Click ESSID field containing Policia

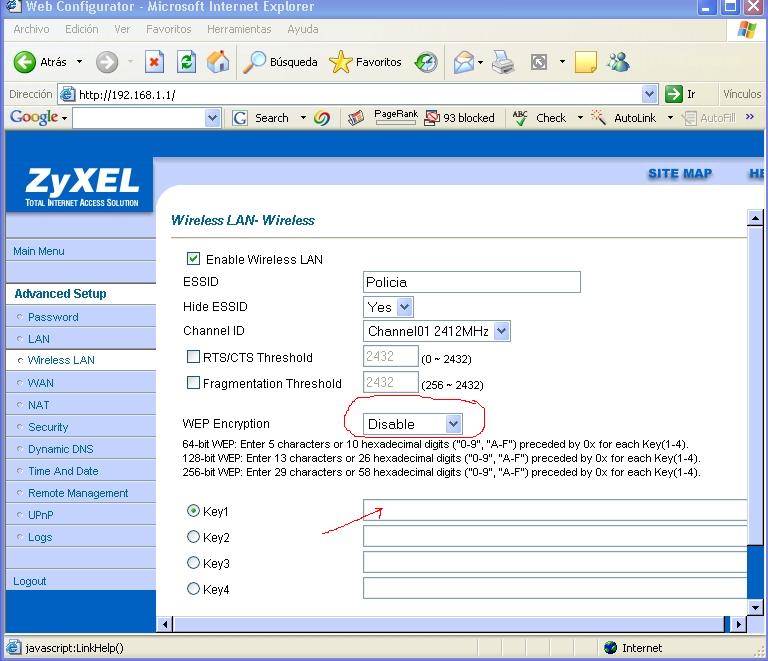tap(472, 282)
